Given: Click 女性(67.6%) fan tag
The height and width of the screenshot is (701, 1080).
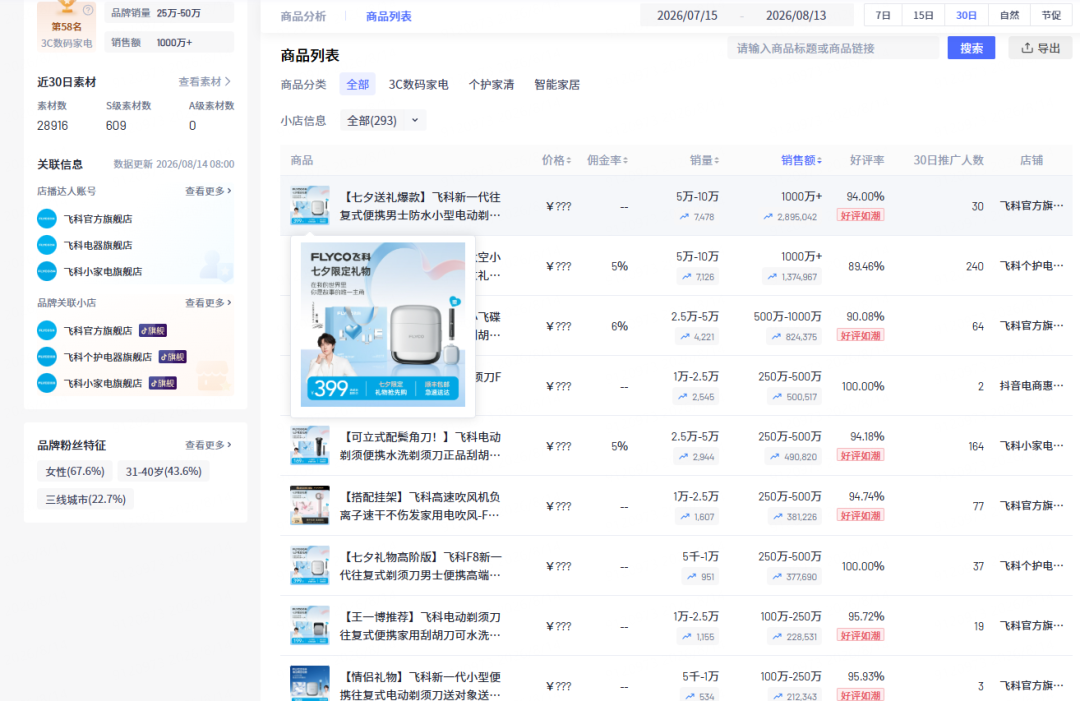Looking at the screenshot, I should 75,472.
